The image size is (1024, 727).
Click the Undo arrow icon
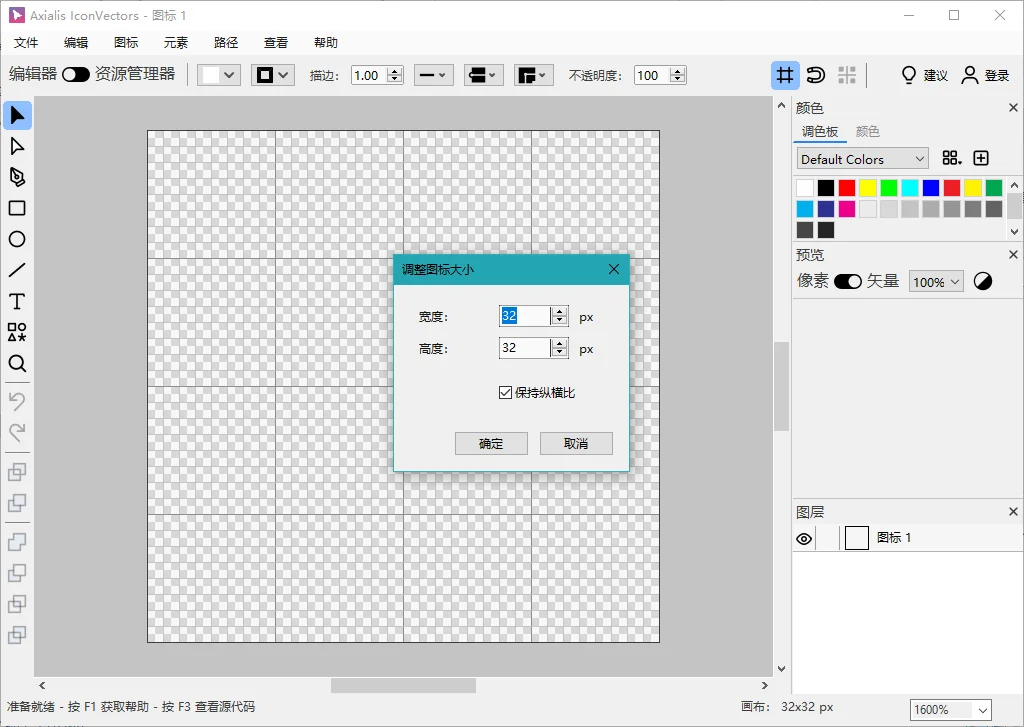(x=17, y=400)
